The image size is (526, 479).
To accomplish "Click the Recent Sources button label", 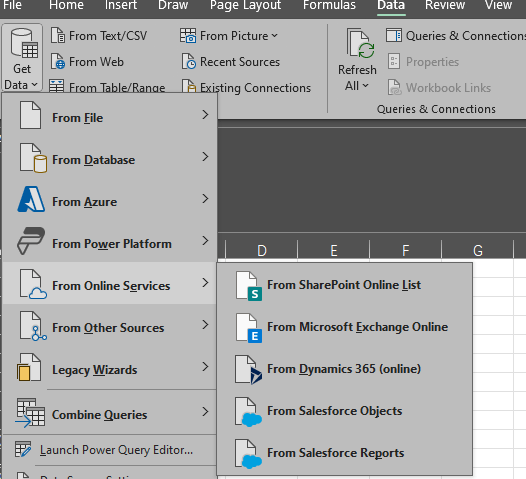I will pos(240,62).
